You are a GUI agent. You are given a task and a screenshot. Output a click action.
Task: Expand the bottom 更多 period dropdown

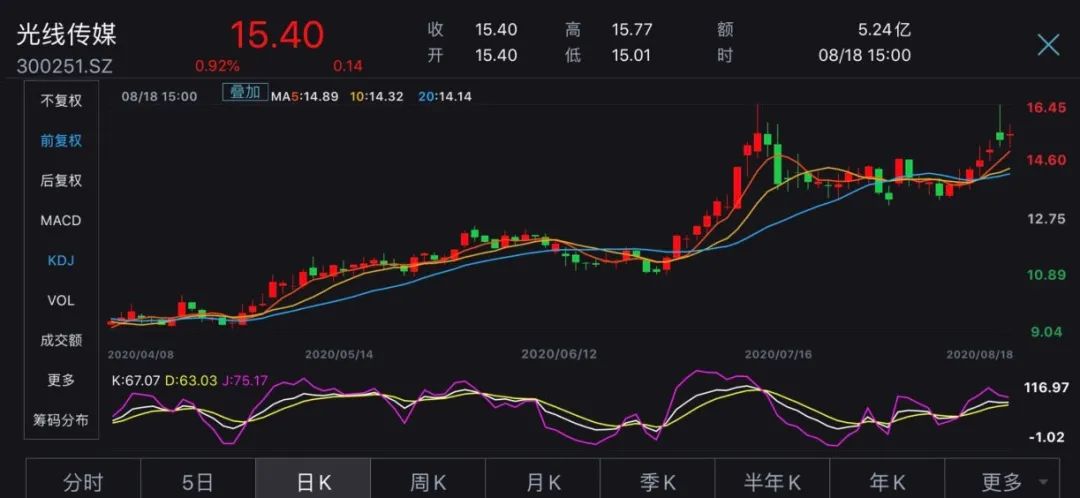1003,481
